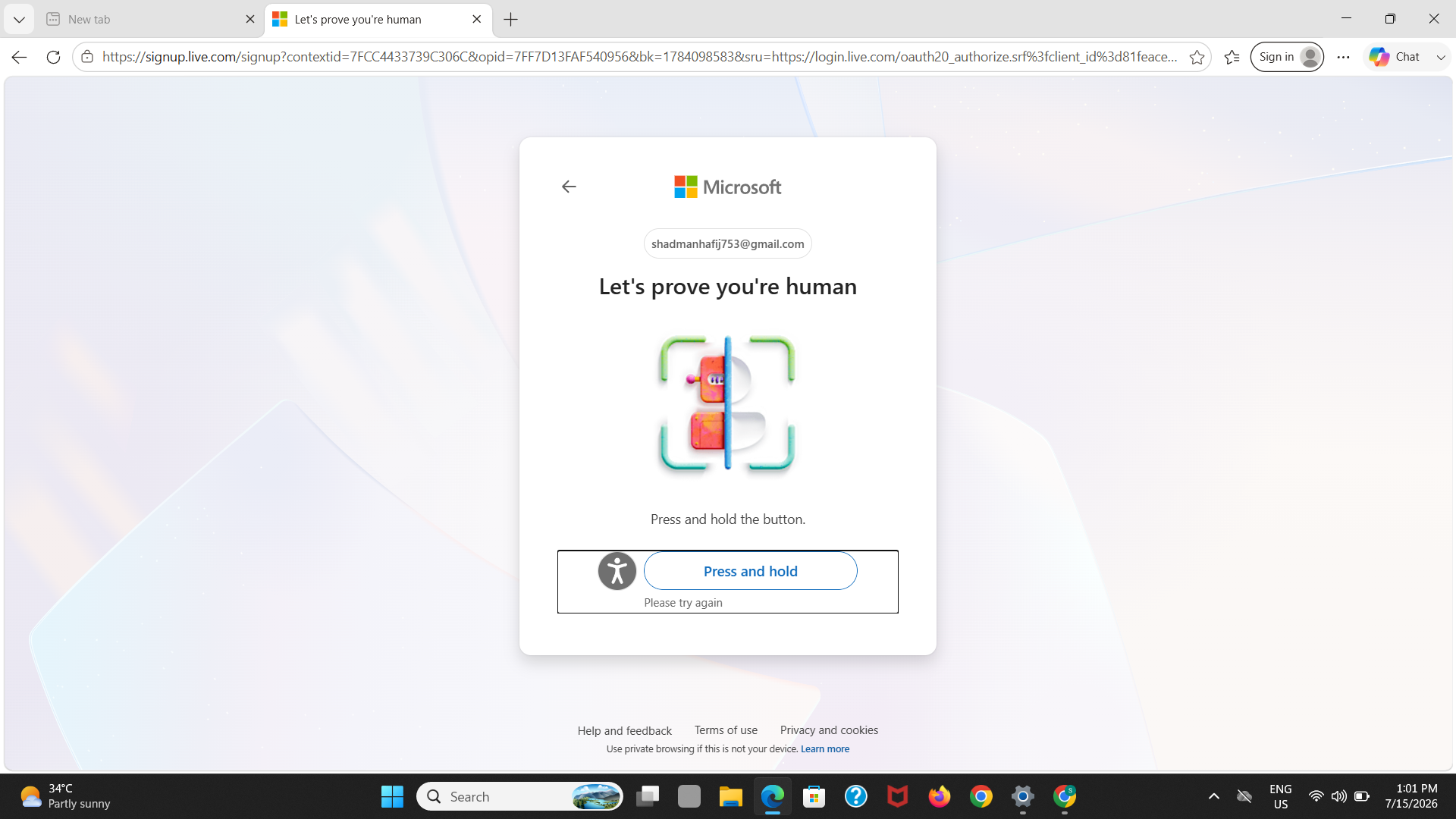Launch Google Chrome from the taskbar
Viewport: 1456px width, 819px height.
(x=981, y=796)
